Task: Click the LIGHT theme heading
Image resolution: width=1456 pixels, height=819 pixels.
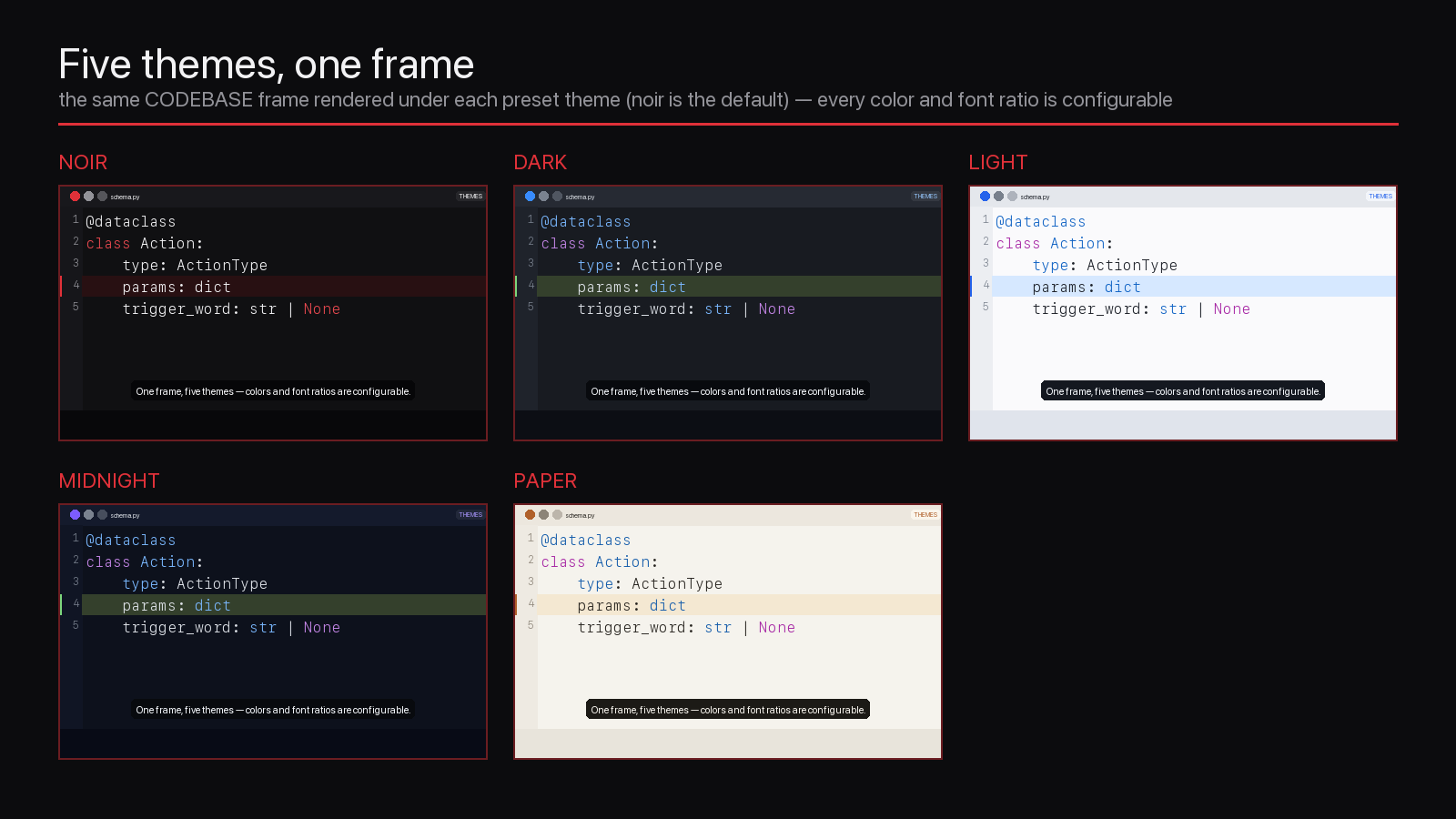Action: [997, 163]
